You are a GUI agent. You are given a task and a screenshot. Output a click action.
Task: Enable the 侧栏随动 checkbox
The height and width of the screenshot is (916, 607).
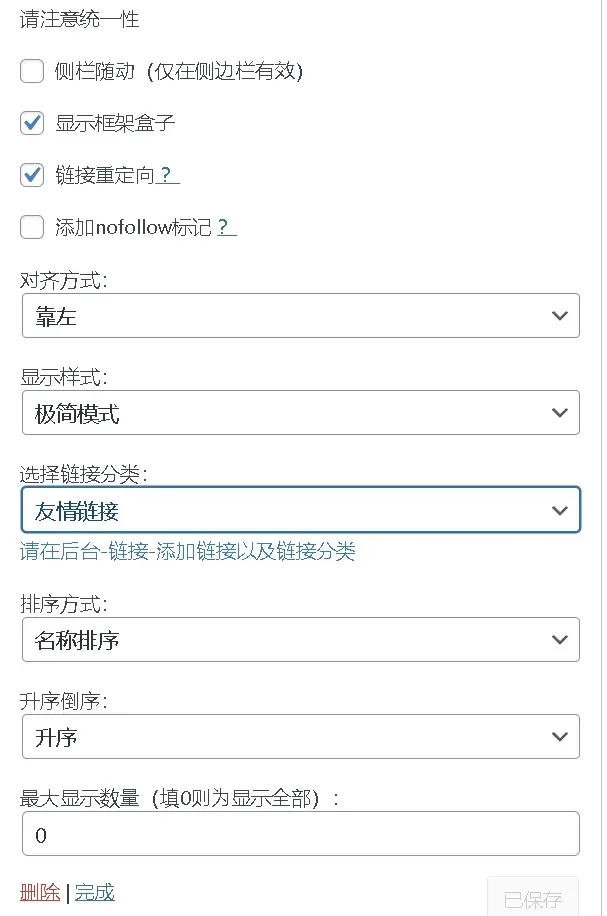(31, 71)
